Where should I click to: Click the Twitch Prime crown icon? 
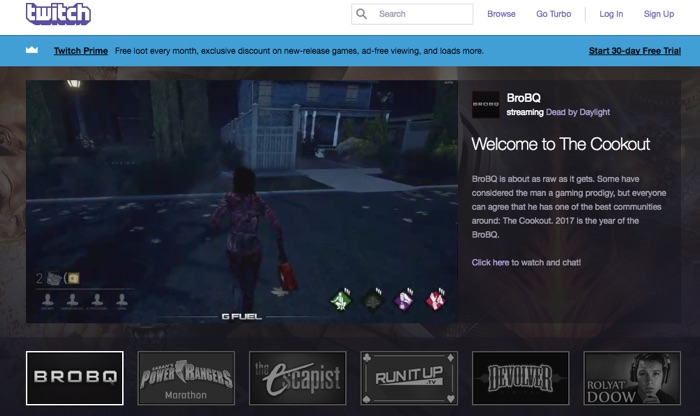(32, 50)
